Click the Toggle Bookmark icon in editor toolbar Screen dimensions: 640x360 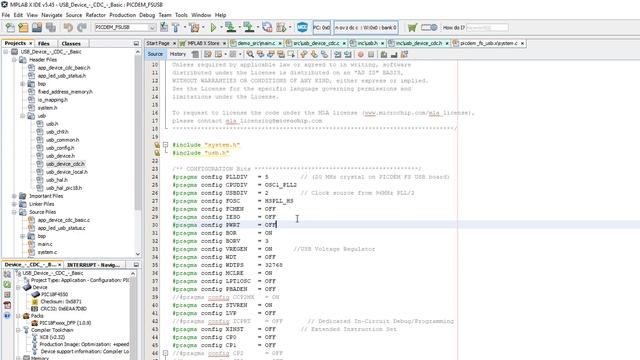coord(324,54)
